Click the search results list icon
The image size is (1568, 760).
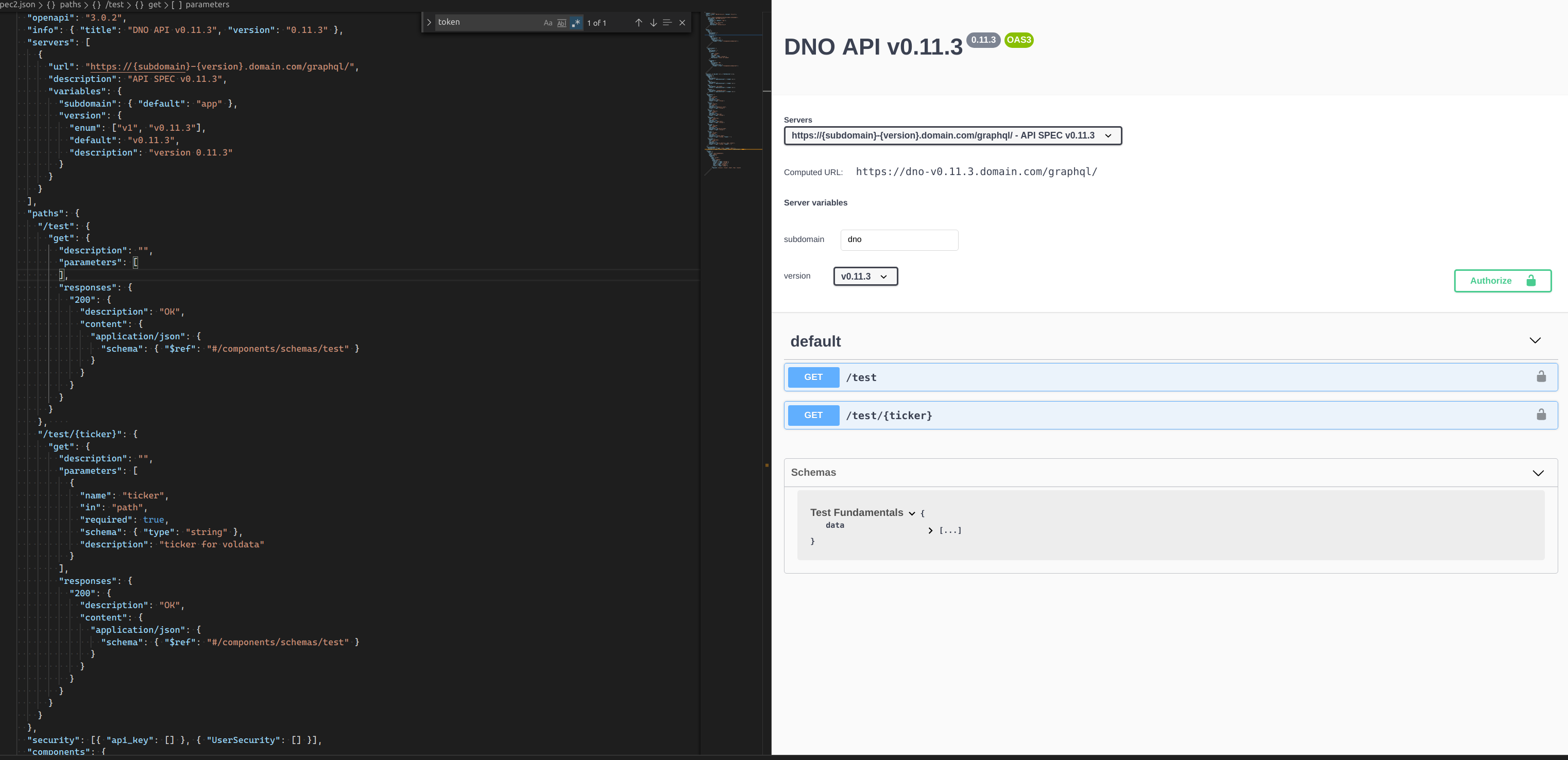pos(665,22)
